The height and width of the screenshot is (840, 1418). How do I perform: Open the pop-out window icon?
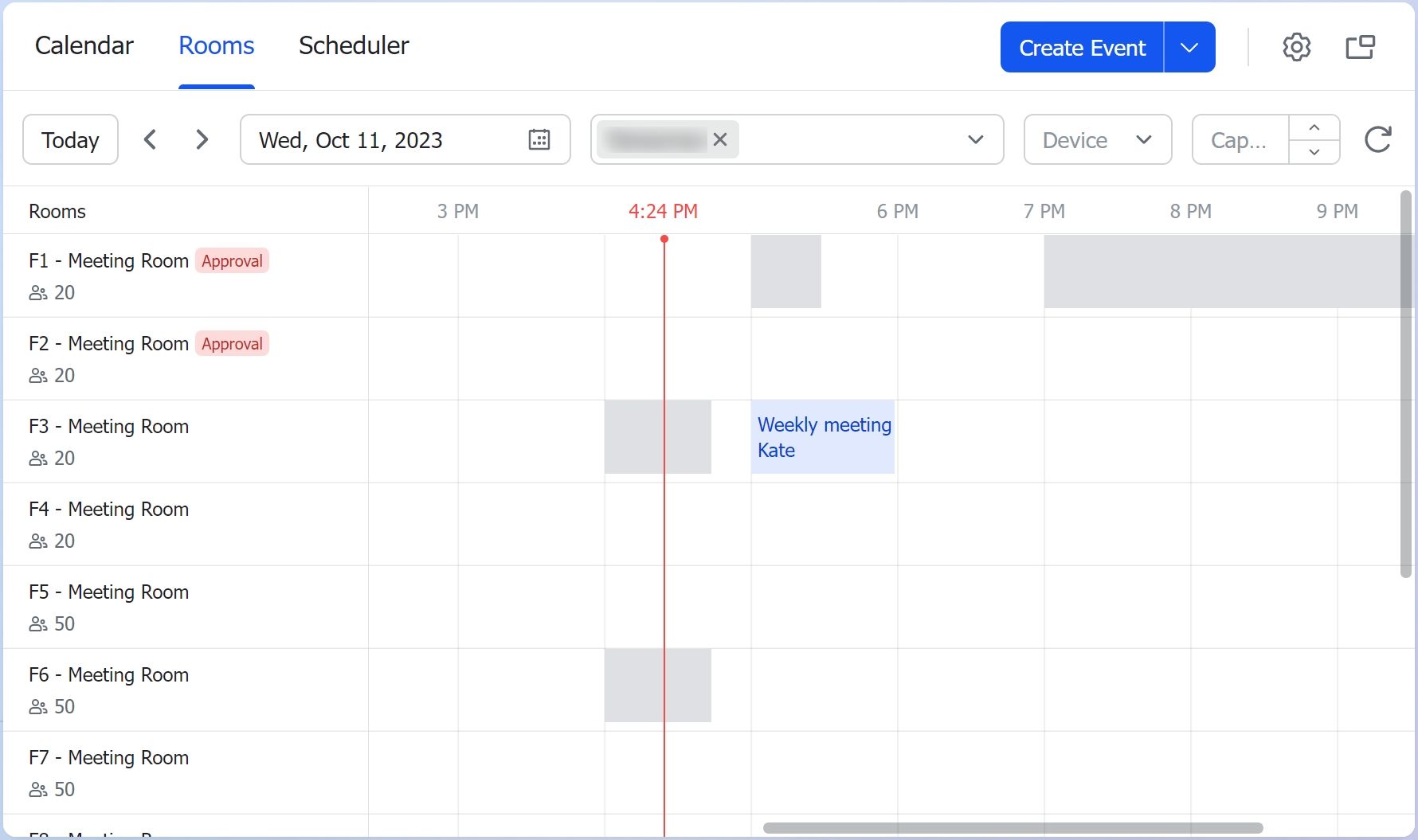[1360, 47]
